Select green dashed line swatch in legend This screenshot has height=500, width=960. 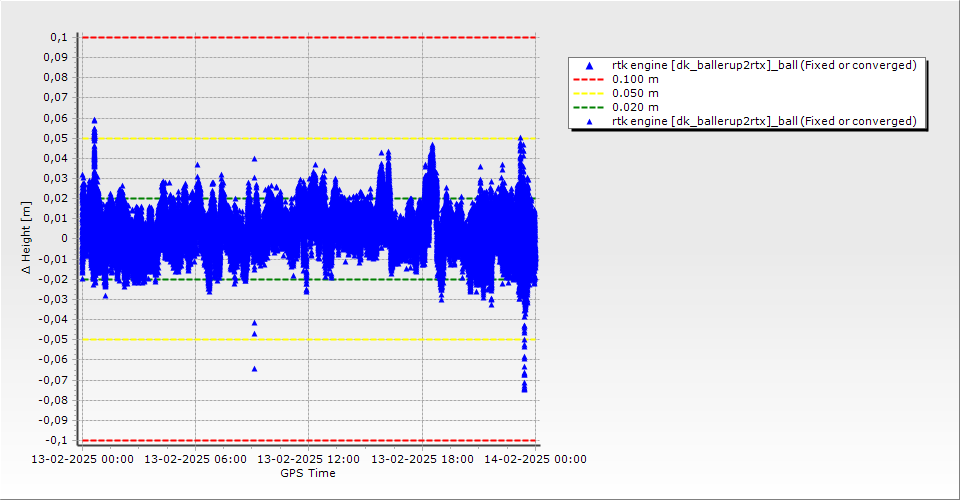tap(588, 107)
